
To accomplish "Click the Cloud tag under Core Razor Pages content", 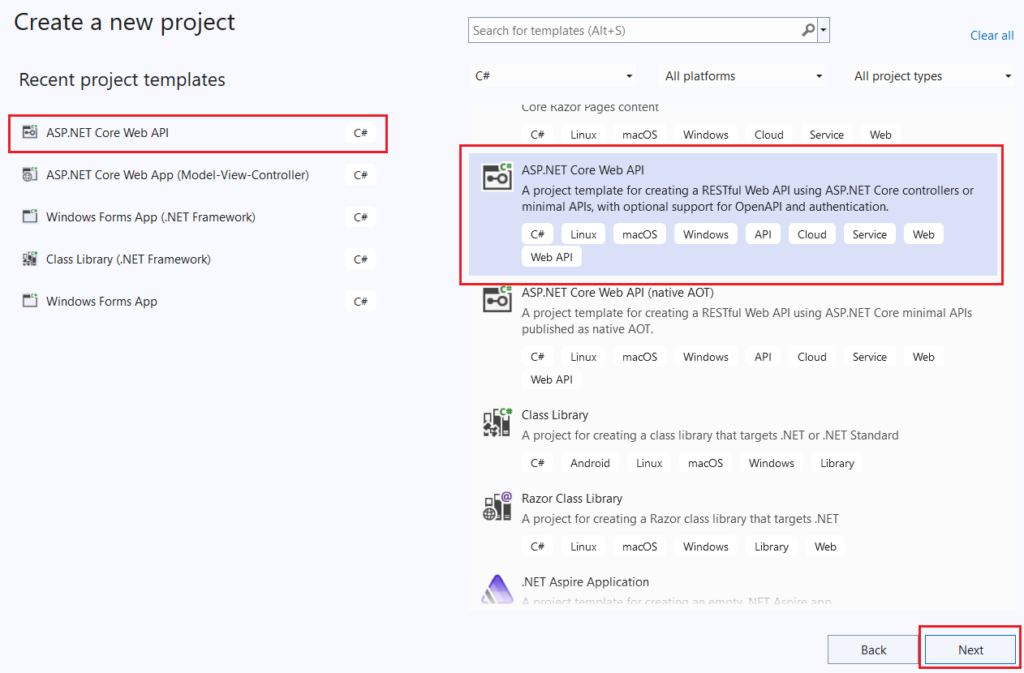I will pyautogui.click(x=769, y=135).
